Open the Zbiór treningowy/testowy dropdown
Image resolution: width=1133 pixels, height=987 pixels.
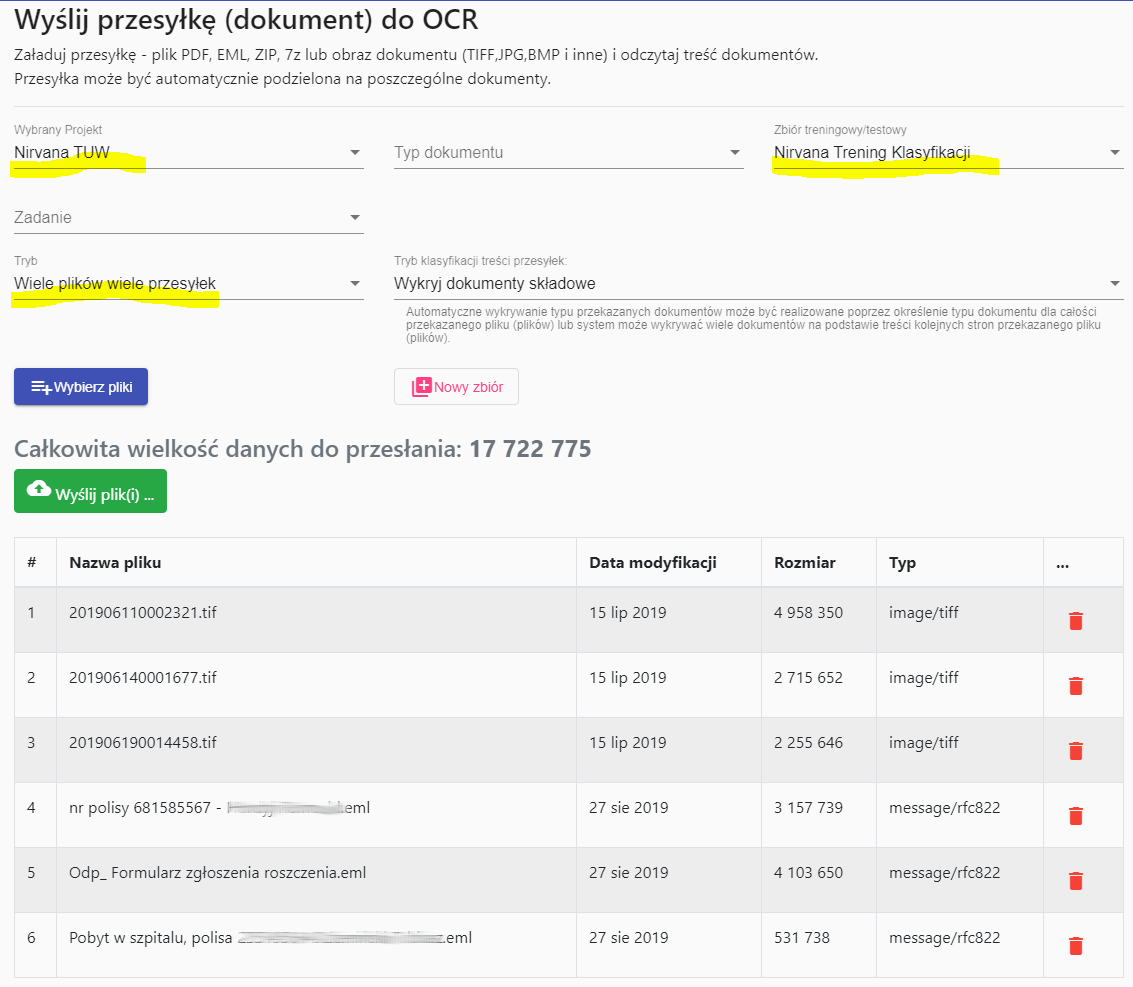tap(1115, 150)
